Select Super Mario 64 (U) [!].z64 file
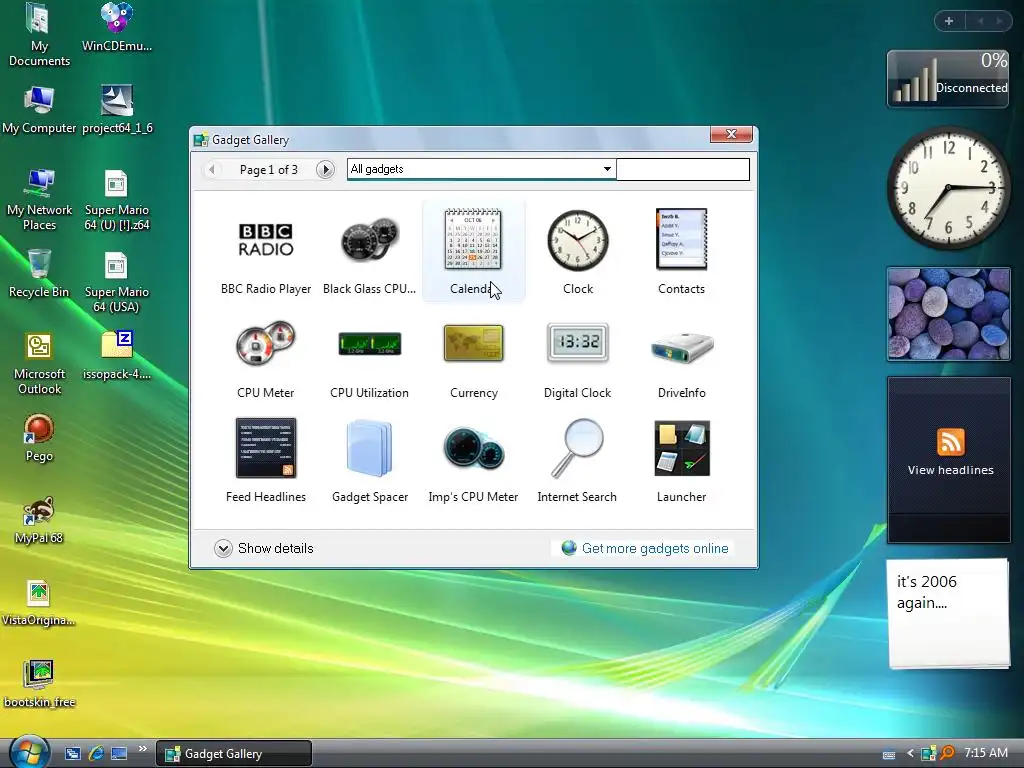 click(117, 199)
